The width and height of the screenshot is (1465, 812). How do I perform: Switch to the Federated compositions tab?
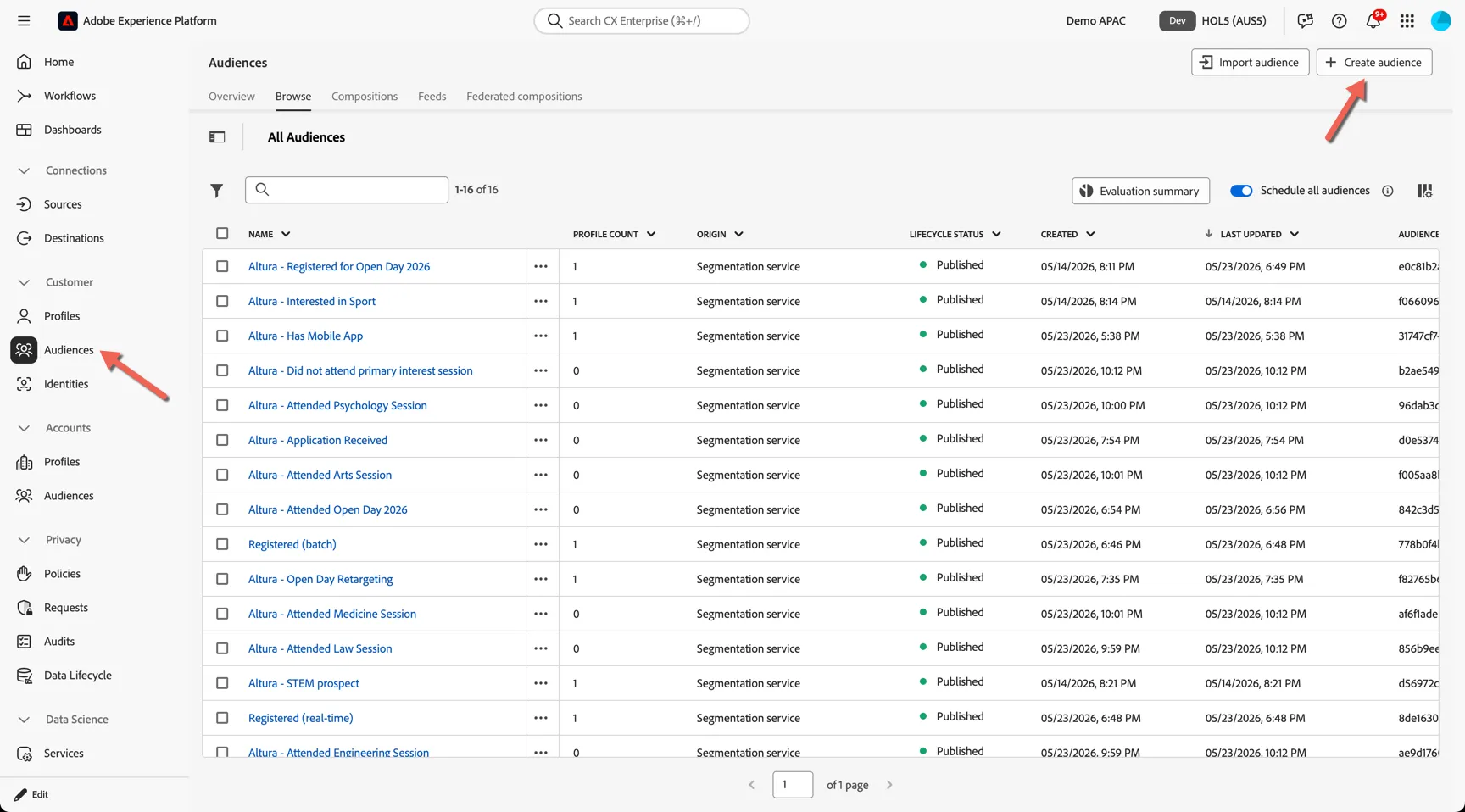(524, 97)
